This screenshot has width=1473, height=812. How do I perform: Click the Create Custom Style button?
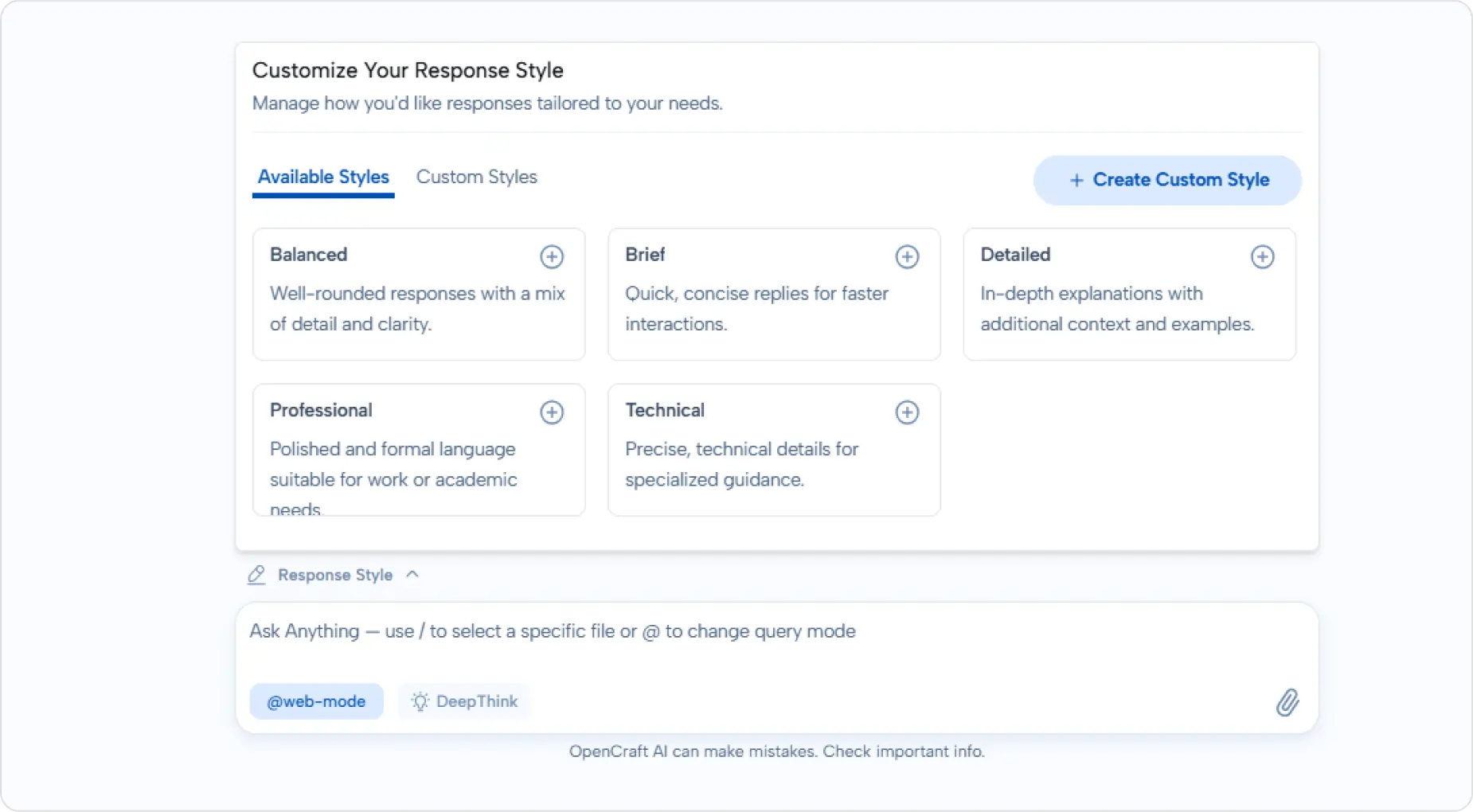tap(1166, 180)
